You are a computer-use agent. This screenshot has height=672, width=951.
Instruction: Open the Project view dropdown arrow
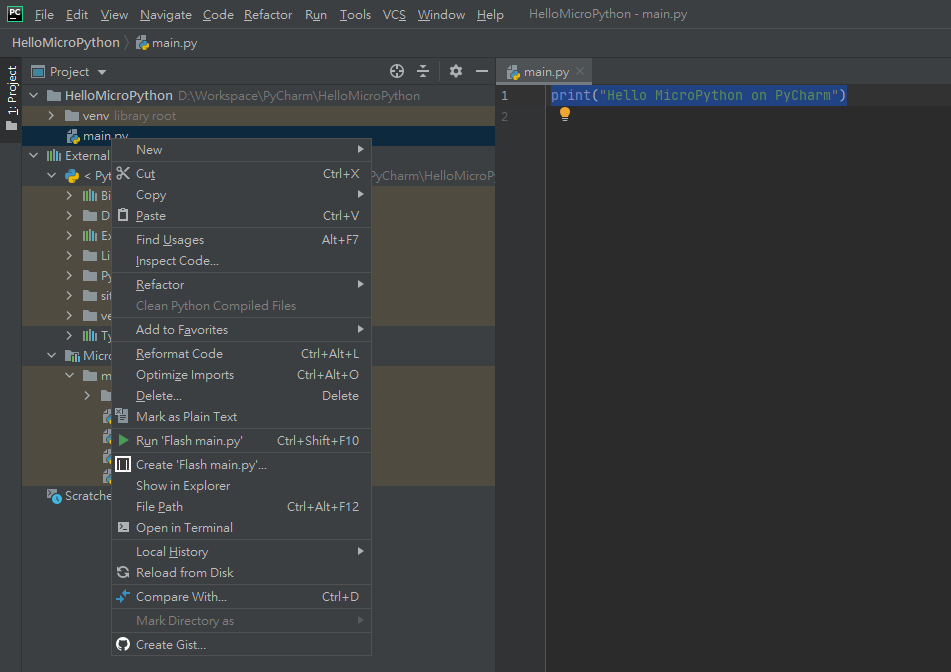pos(102,72)
